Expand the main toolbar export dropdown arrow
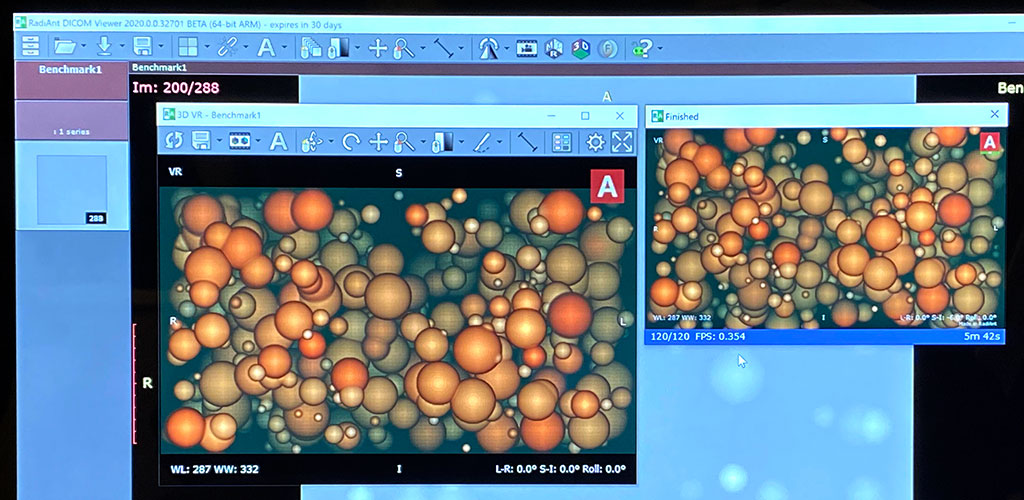The height and width of the screenshot is (500, 1024). click(161, 47)
